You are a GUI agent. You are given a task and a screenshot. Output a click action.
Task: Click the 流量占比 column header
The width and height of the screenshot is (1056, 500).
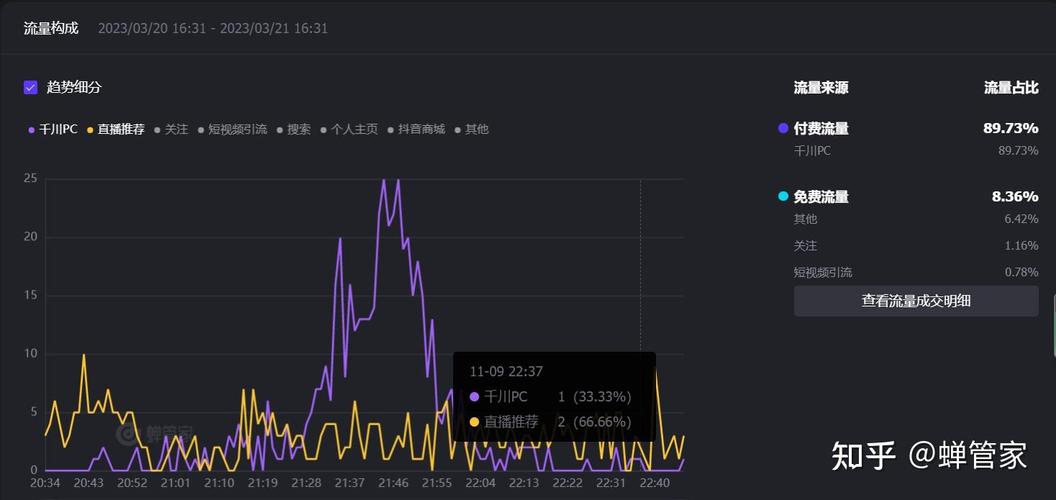click(1011, 88)
